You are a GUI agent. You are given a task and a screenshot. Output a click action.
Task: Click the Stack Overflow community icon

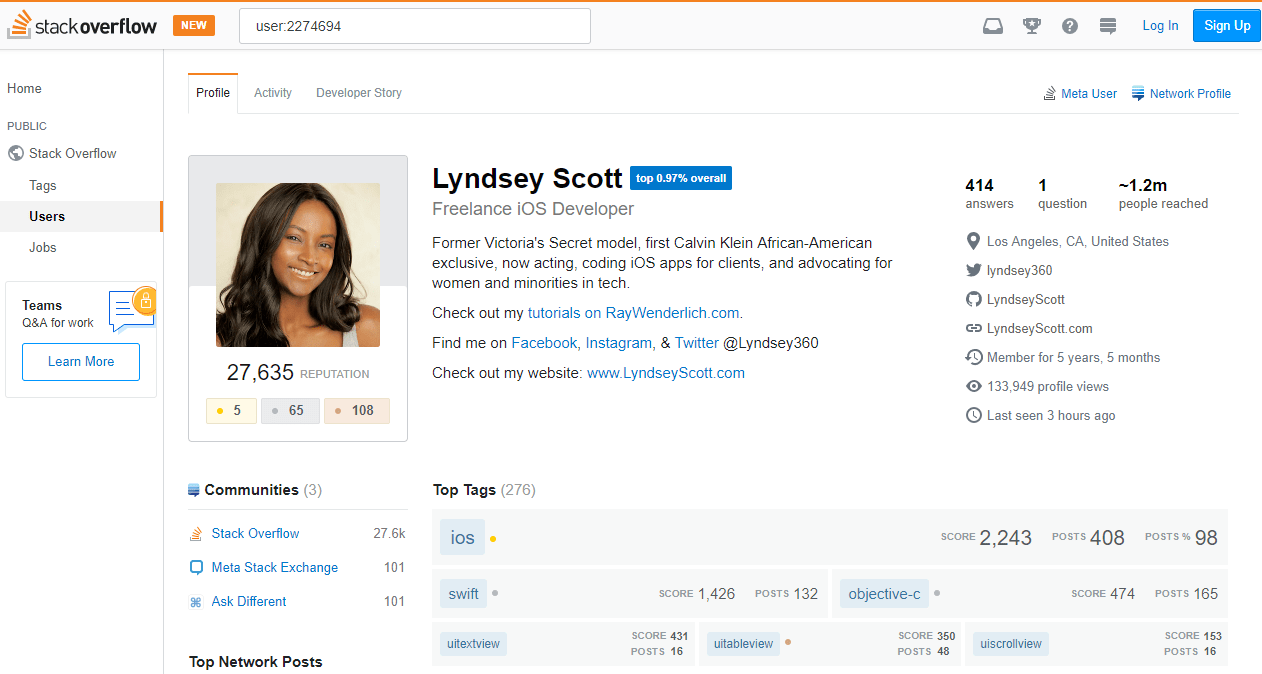196,533
